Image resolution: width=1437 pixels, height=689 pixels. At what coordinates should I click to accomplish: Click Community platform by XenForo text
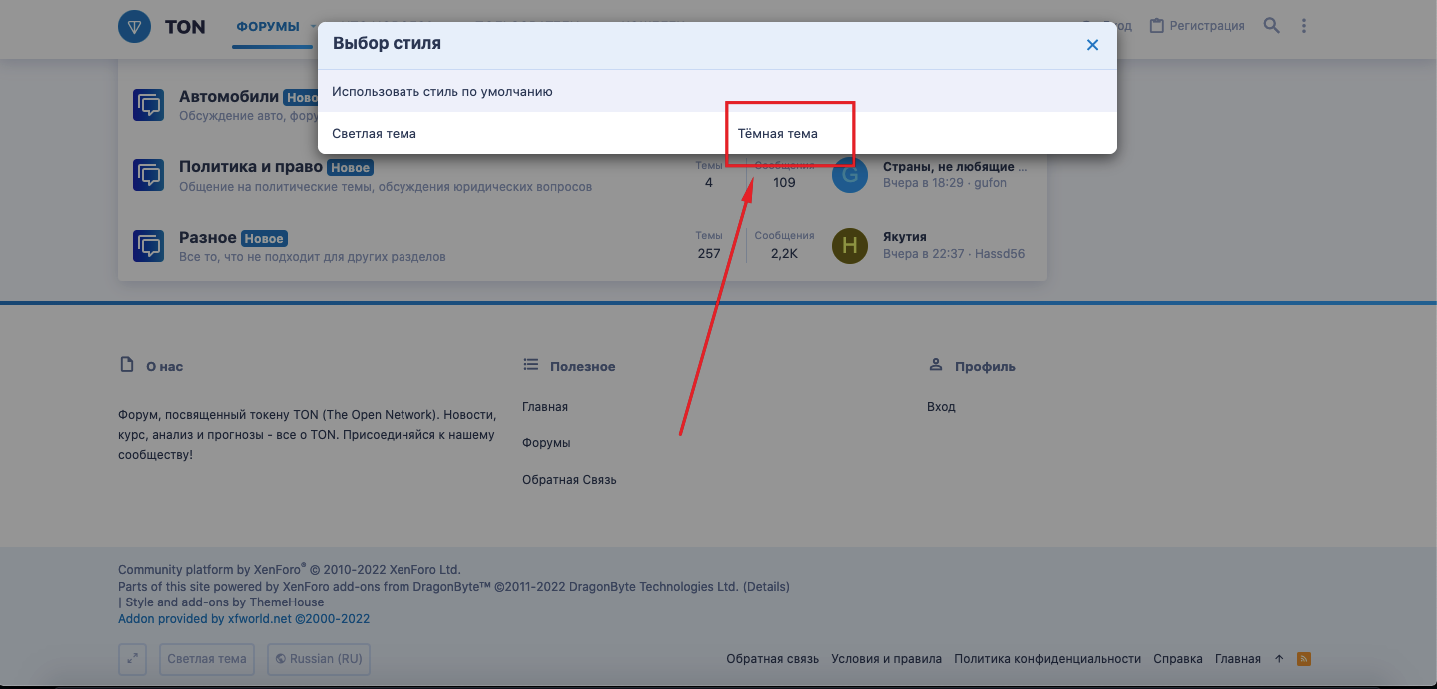pyautogui.click(x=289, y=570)
